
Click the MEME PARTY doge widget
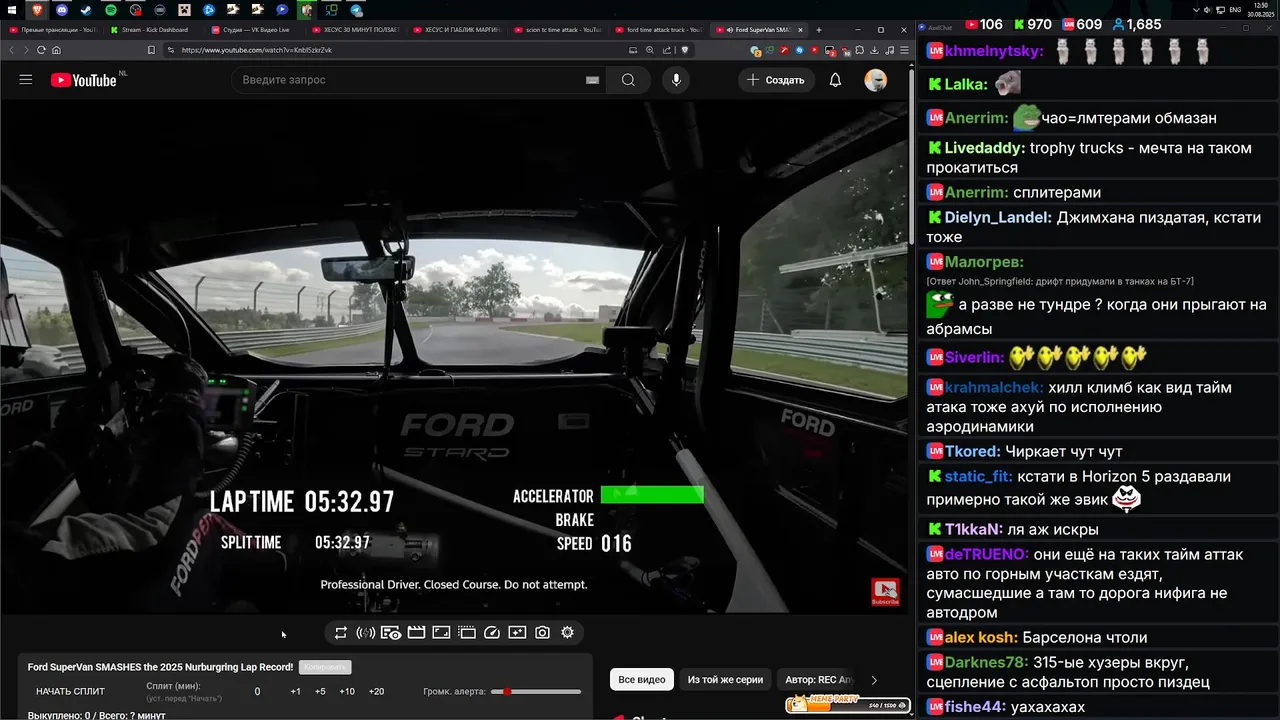click(849, 705)
